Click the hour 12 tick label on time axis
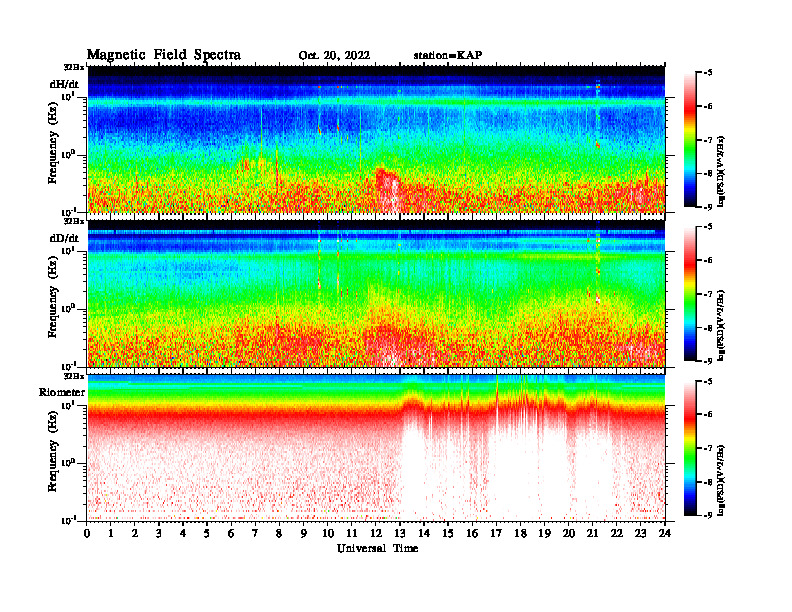Screen dimensions: 792x612 pos(376,533)
